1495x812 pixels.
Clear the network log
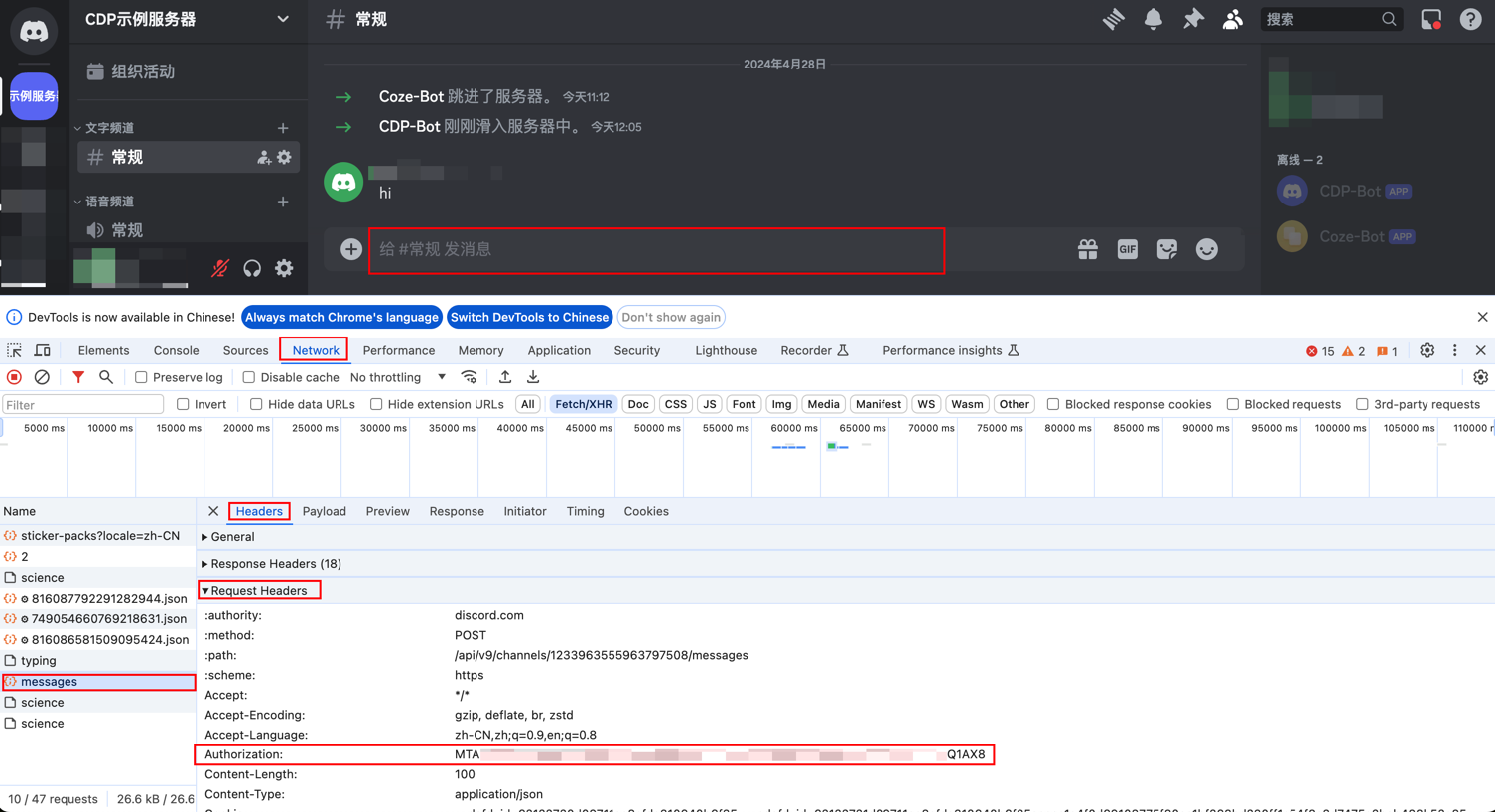point(42,377)
